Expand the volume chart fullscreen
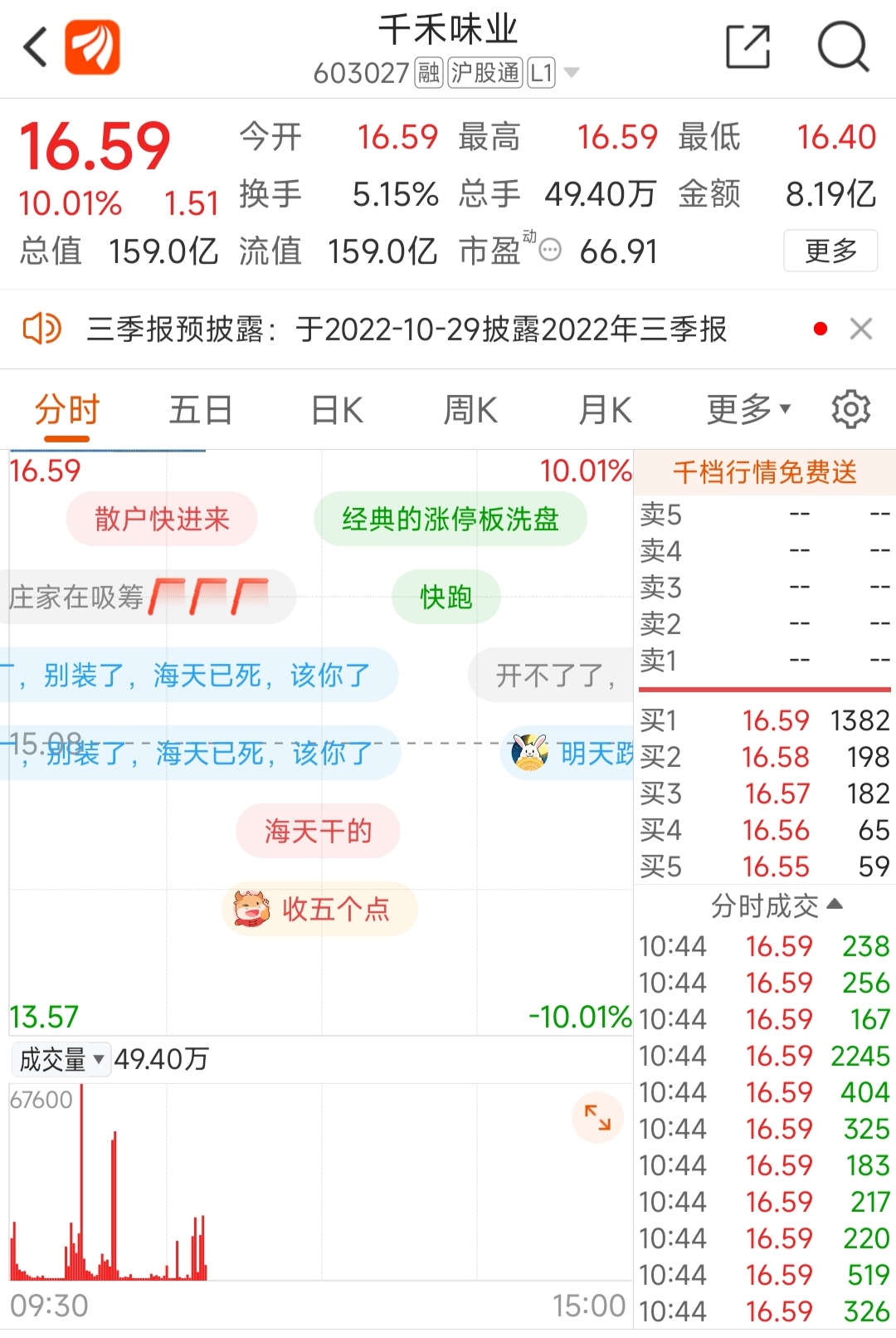Image resolution: width=896 pixels, height=1338 pixels. (x=597, y=1117)
